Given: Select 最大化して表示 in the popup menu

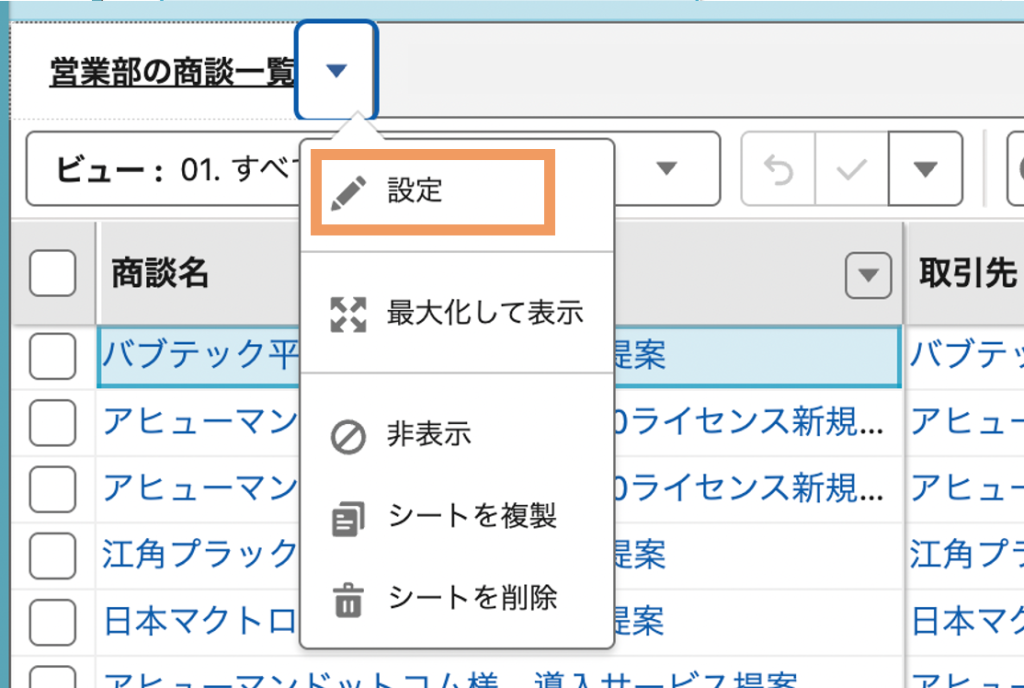Looking at the screenshot, I should click(x=484, y=313).
